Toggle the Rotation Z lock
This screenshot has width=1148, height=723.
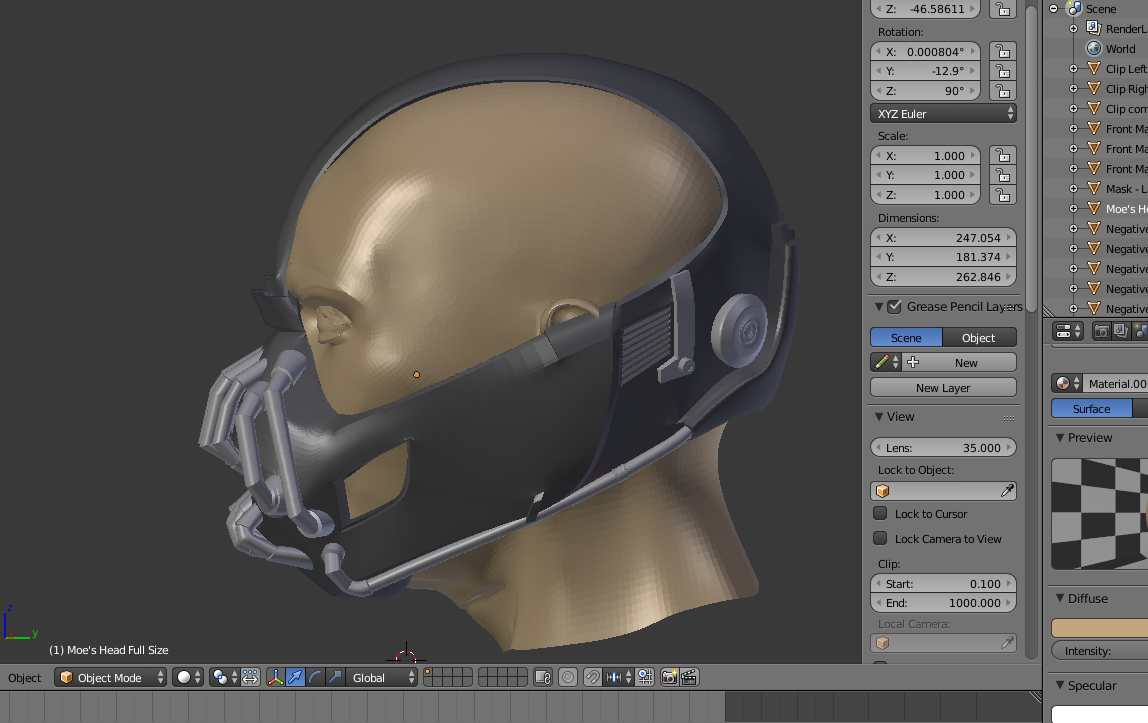[x=1003, y=91]
